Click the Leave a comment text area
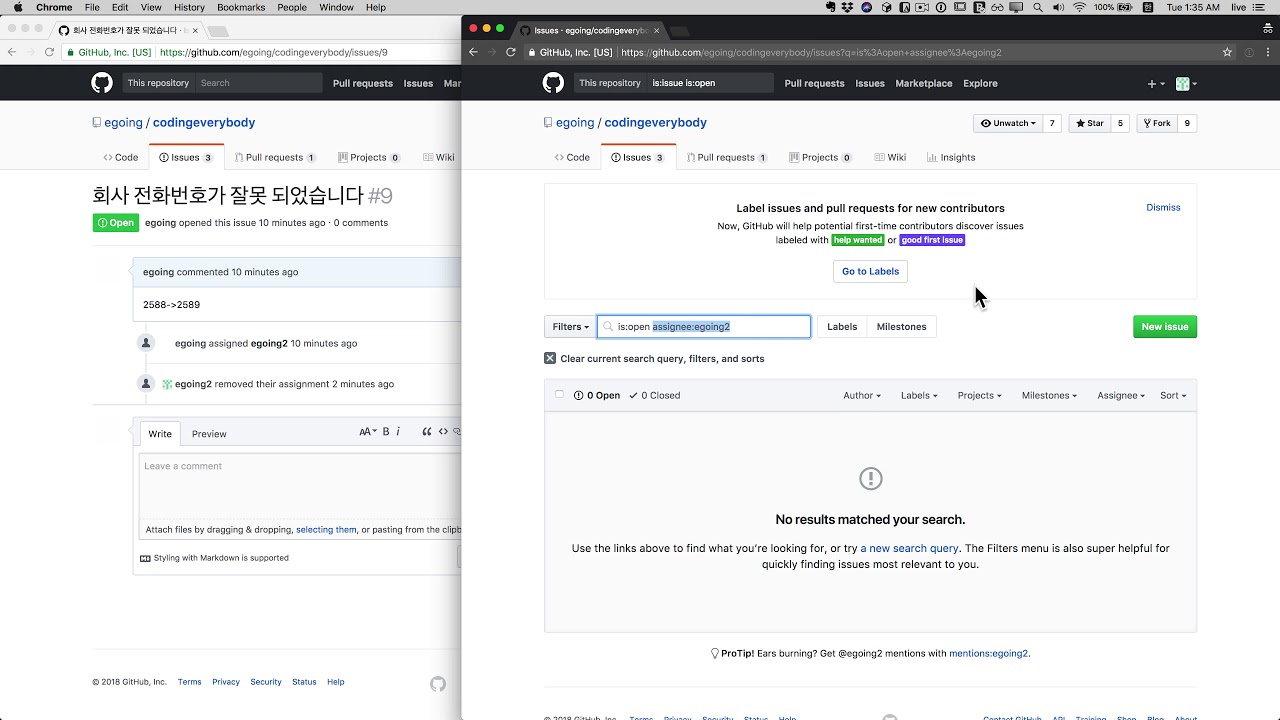The width and height of the screenshot is (1280, 720). pyautogui.click(x=300, y=485)
